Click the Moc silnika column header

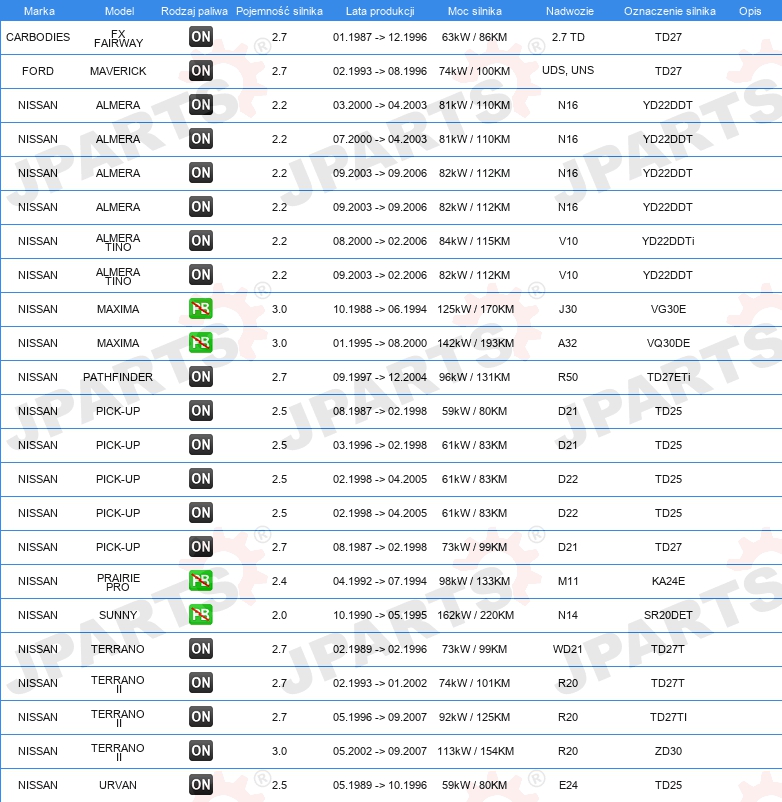[475, 11]
